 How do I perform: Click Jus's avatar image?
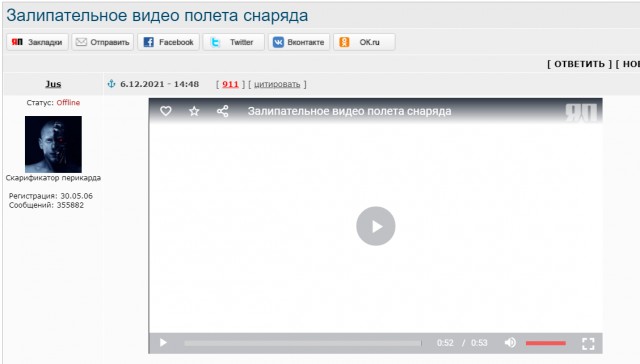click(x=53, y=144)
